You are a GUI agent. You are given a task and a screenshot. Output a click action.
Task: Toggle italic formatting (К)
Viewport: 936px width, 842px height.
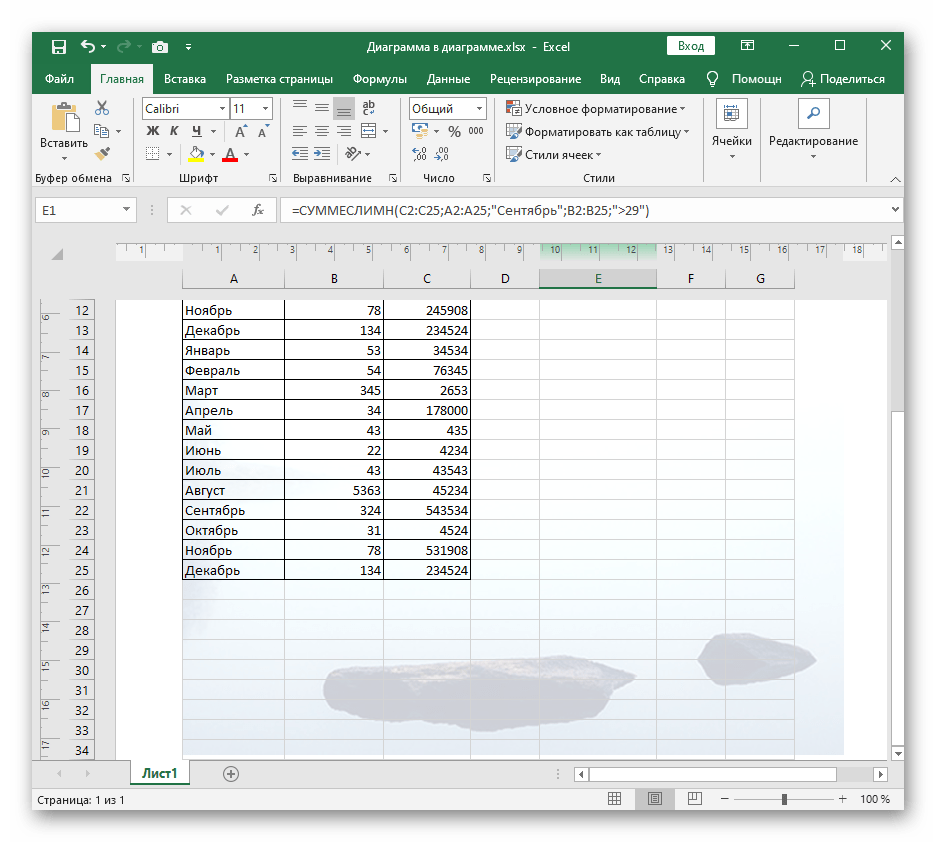(x=175, y=131)
